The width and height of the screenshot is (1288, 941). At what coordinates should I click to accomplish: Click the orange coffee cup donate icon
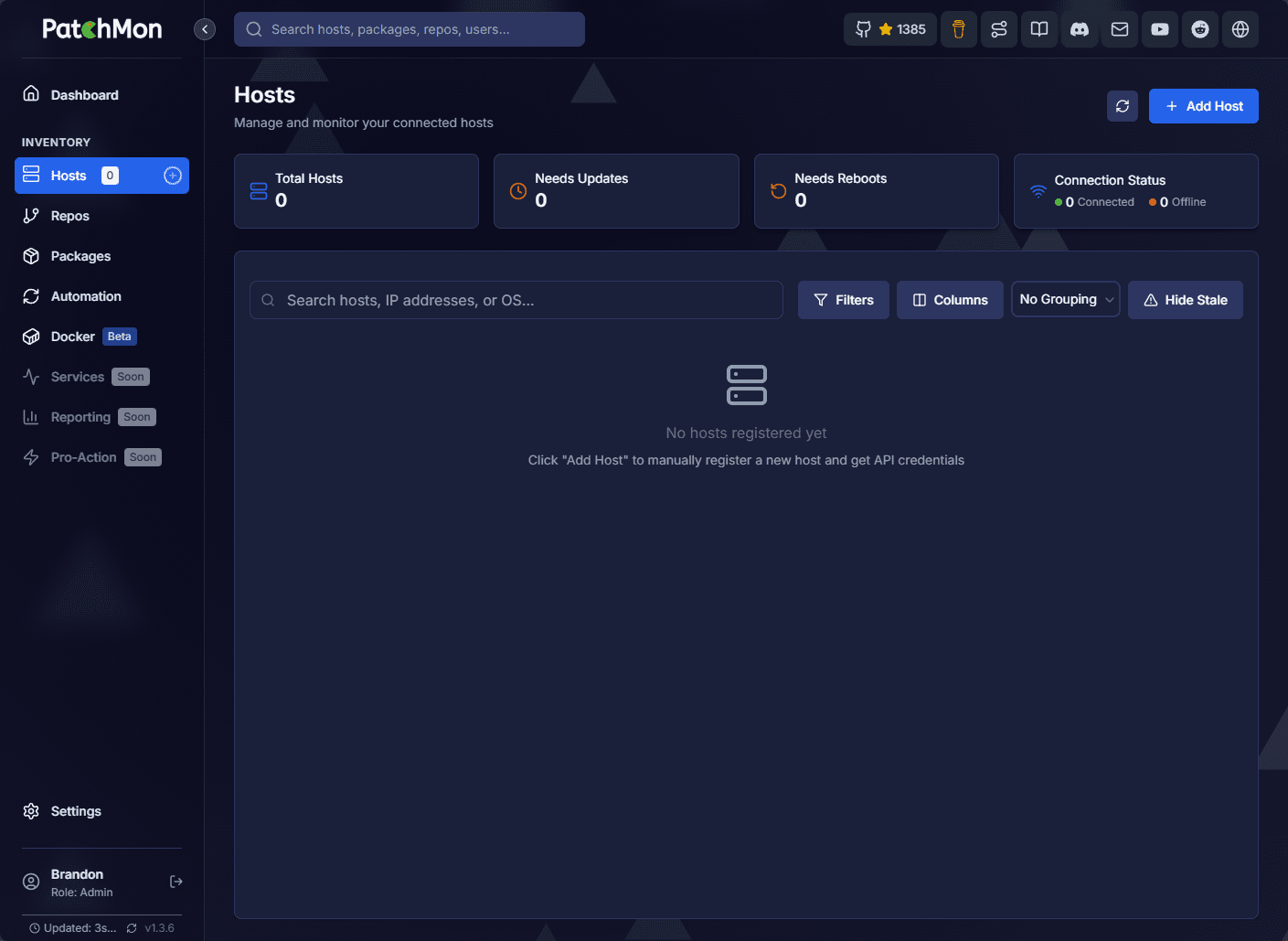point(959,29)
